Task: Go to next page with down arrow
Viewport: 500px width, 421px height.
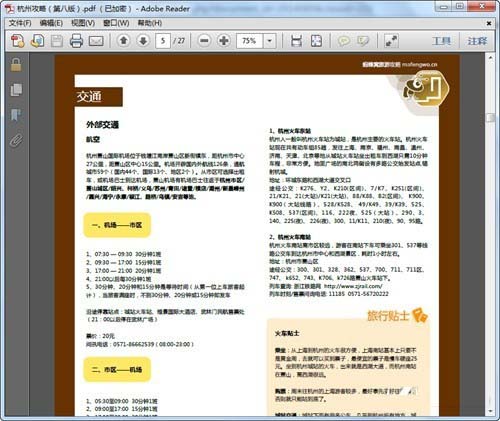Action: (x=143, y=41)
